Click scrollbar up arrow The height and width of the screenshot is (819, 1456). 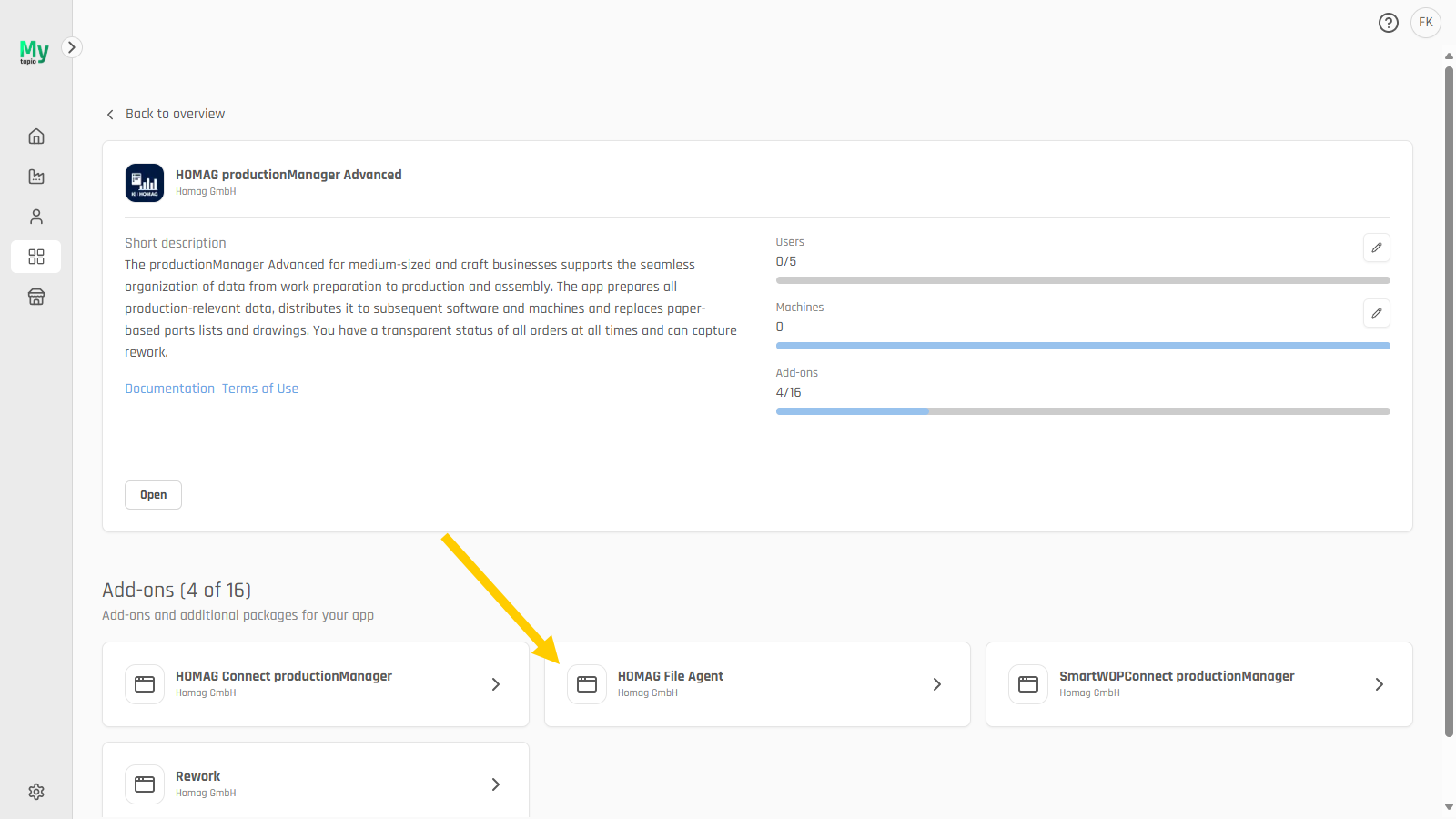(1449, 56)
